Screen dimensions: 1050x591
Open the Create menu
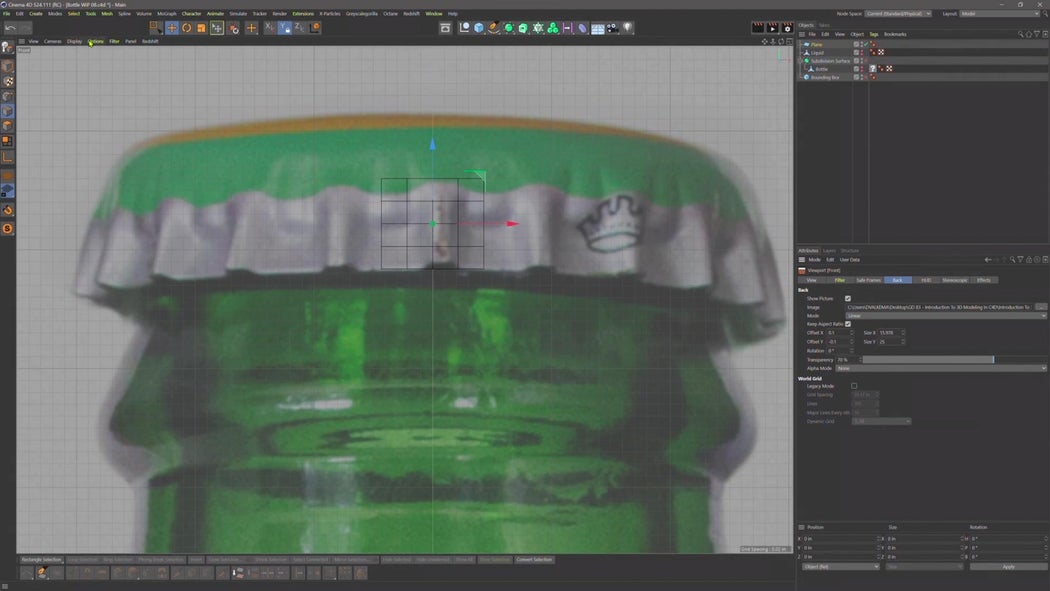[x=35, y=13]
